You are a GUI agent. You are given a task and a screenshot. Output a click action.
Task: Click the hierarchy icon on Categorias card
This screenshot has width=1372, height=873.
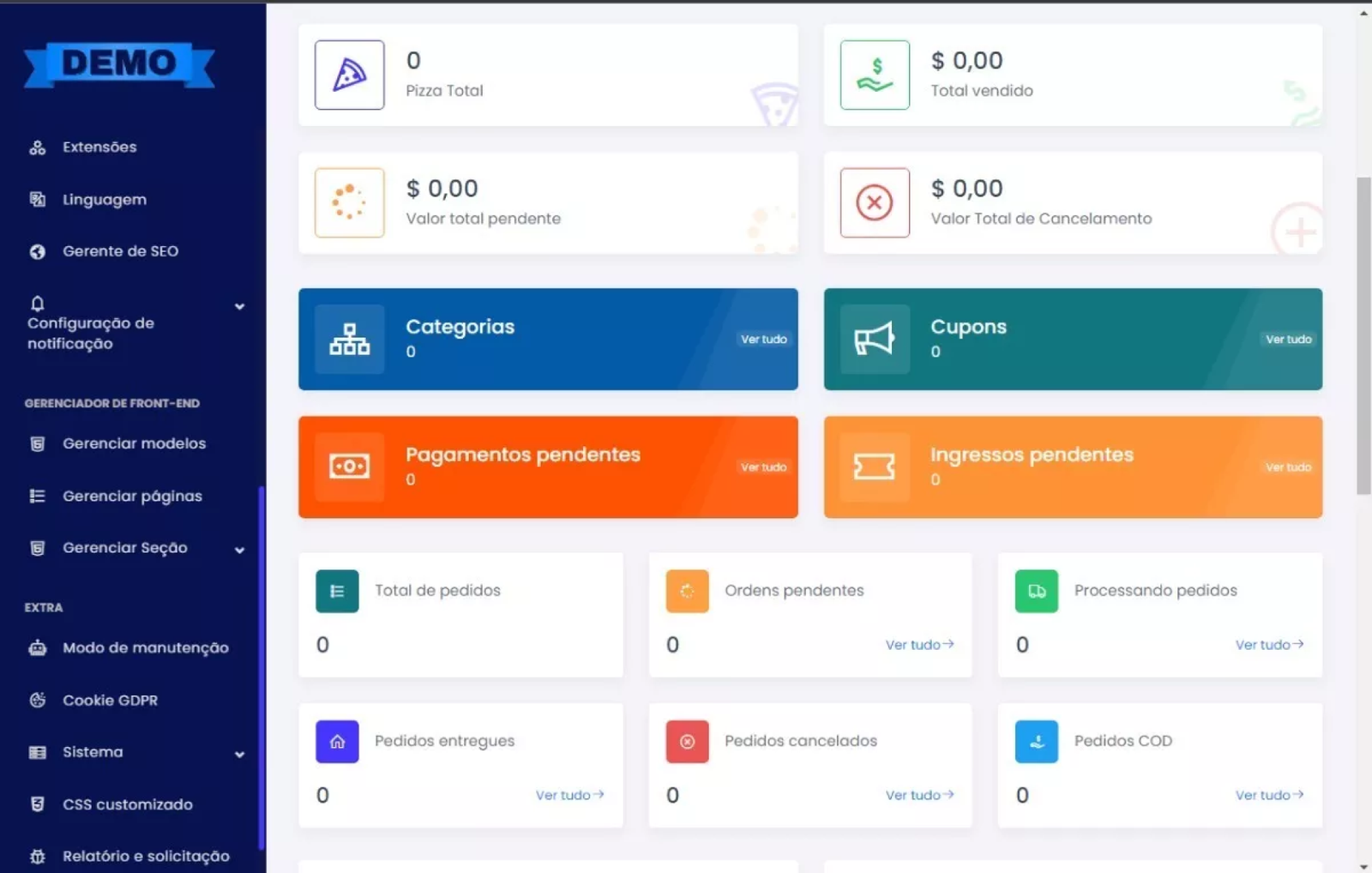(349, 339)
